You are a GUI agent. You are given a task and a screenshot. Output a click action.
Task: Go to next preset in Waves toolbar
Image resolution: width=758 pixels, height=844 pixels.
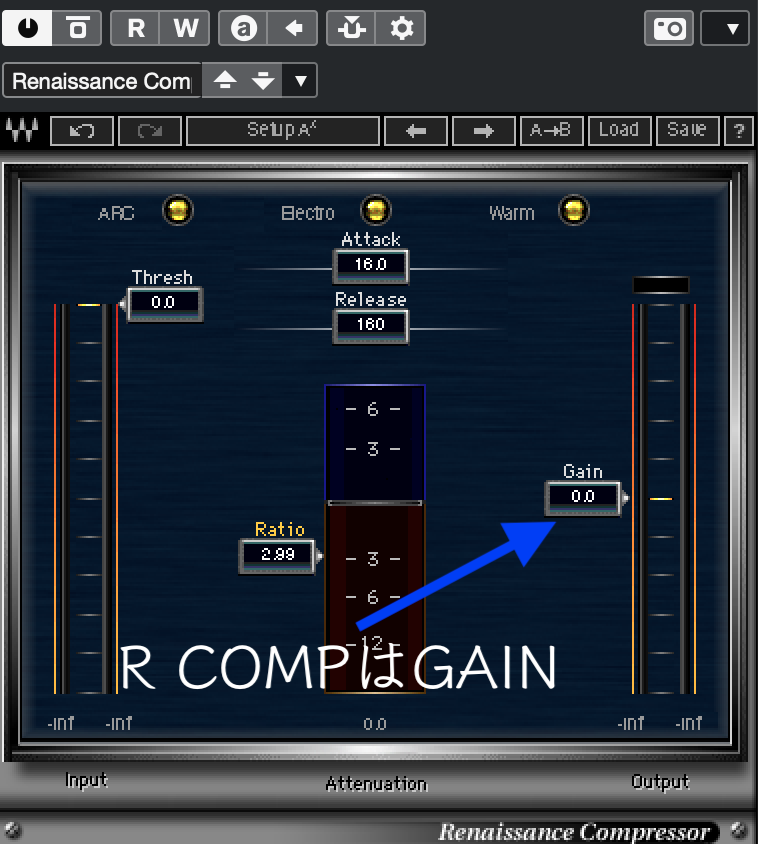click(x=483, y=131)
